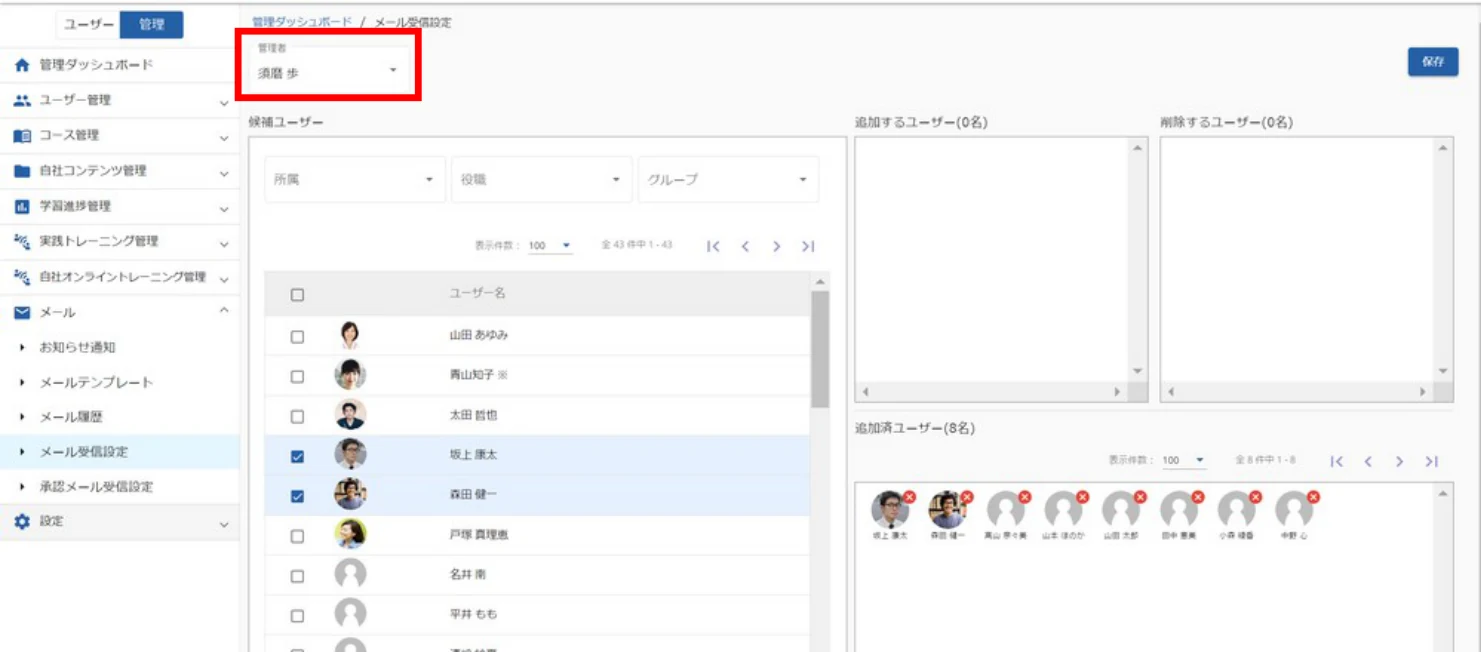
Task: Go to last page of candidate users
Action: 808,247
